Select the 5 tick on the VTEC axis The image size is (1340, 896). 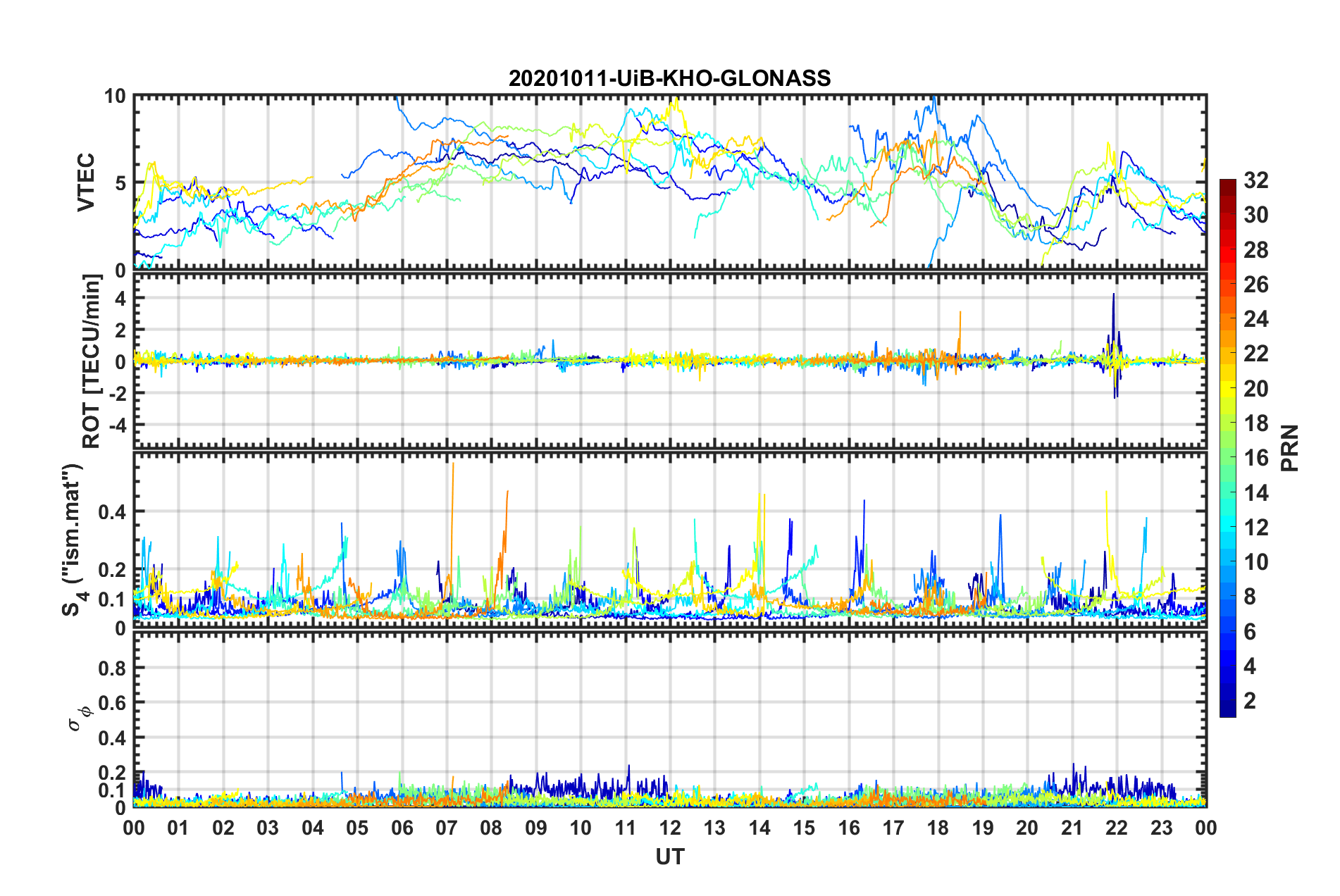120,183
